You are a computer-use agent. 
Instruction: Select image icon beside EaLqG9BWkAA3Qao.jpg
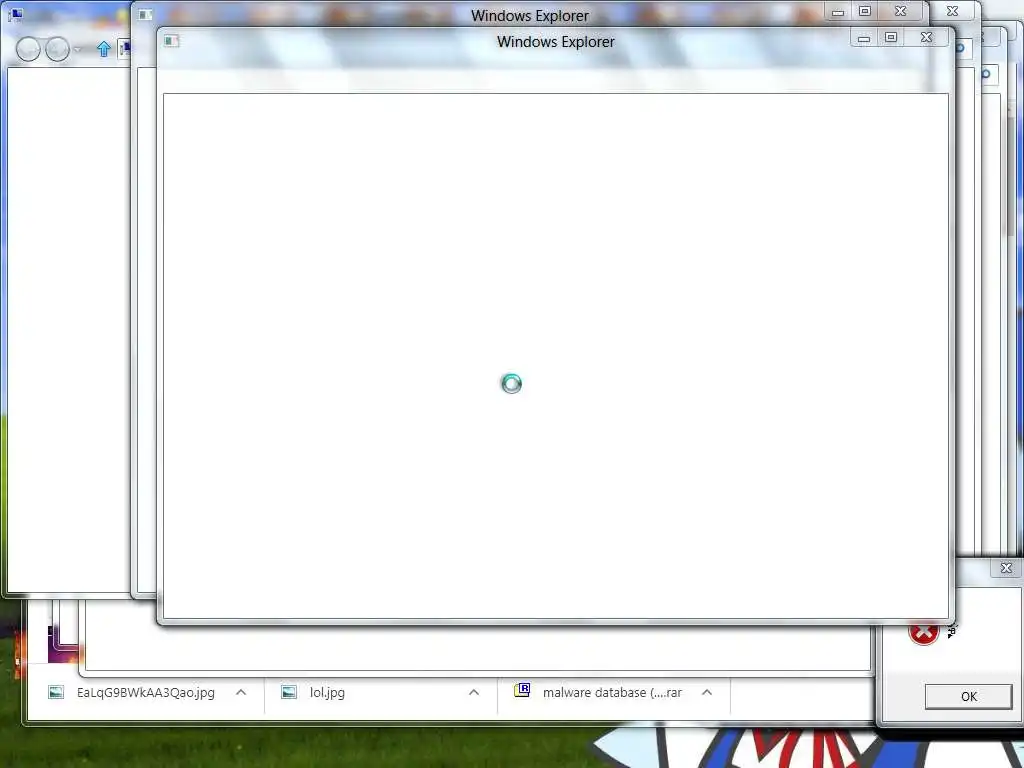pos(56,692)
